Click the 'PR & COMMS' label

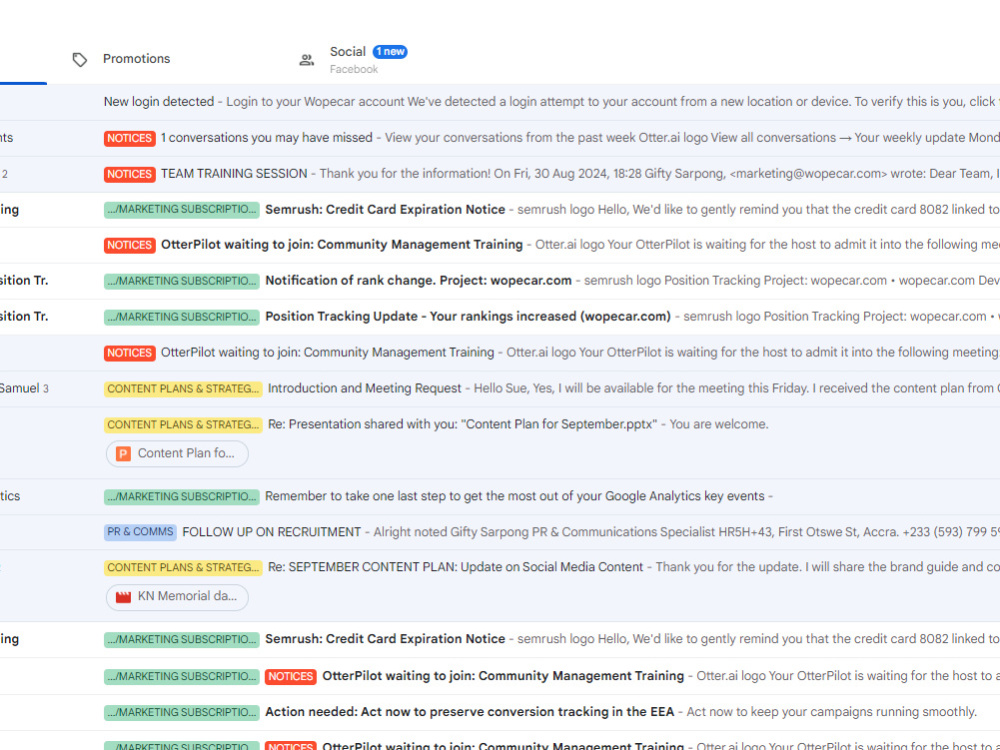[x=140, y=532]
